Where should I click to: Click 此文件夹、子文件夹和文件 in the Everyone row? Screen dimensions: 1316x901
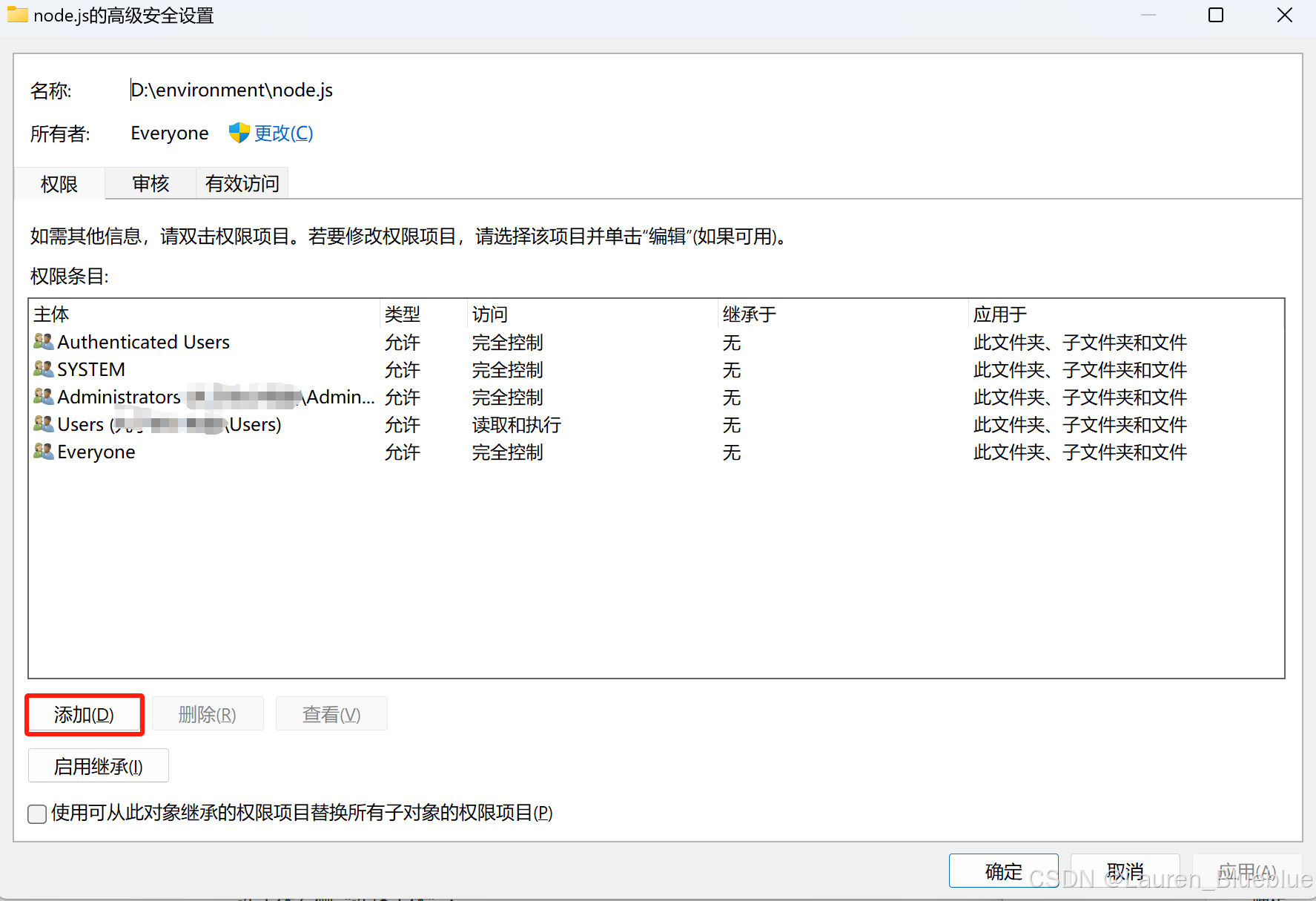pos(1079,452)
